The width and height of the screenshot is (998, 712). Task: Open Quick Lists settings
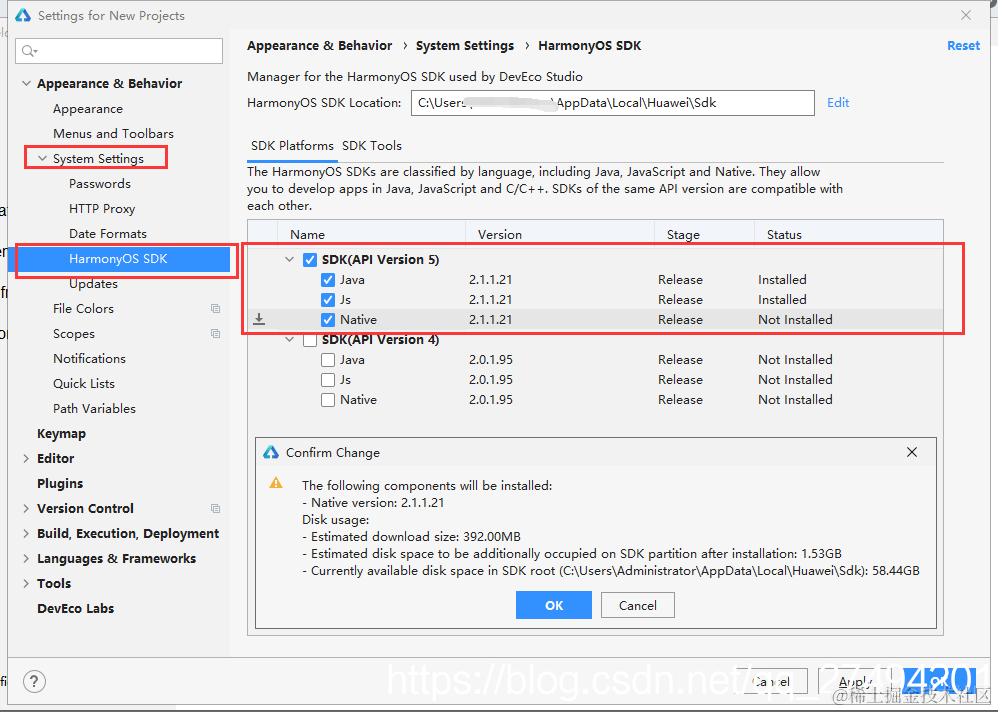point(84,384)
